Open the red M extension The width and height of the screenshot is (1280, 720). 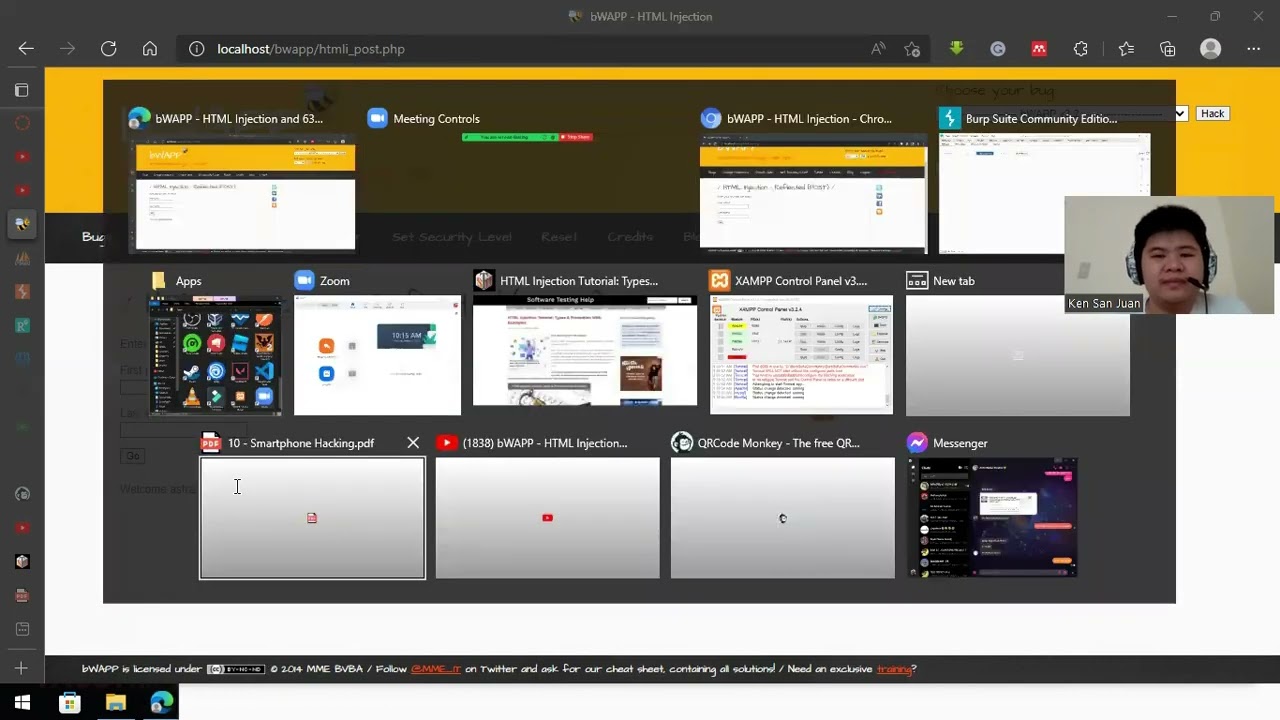click(1039, 49)
